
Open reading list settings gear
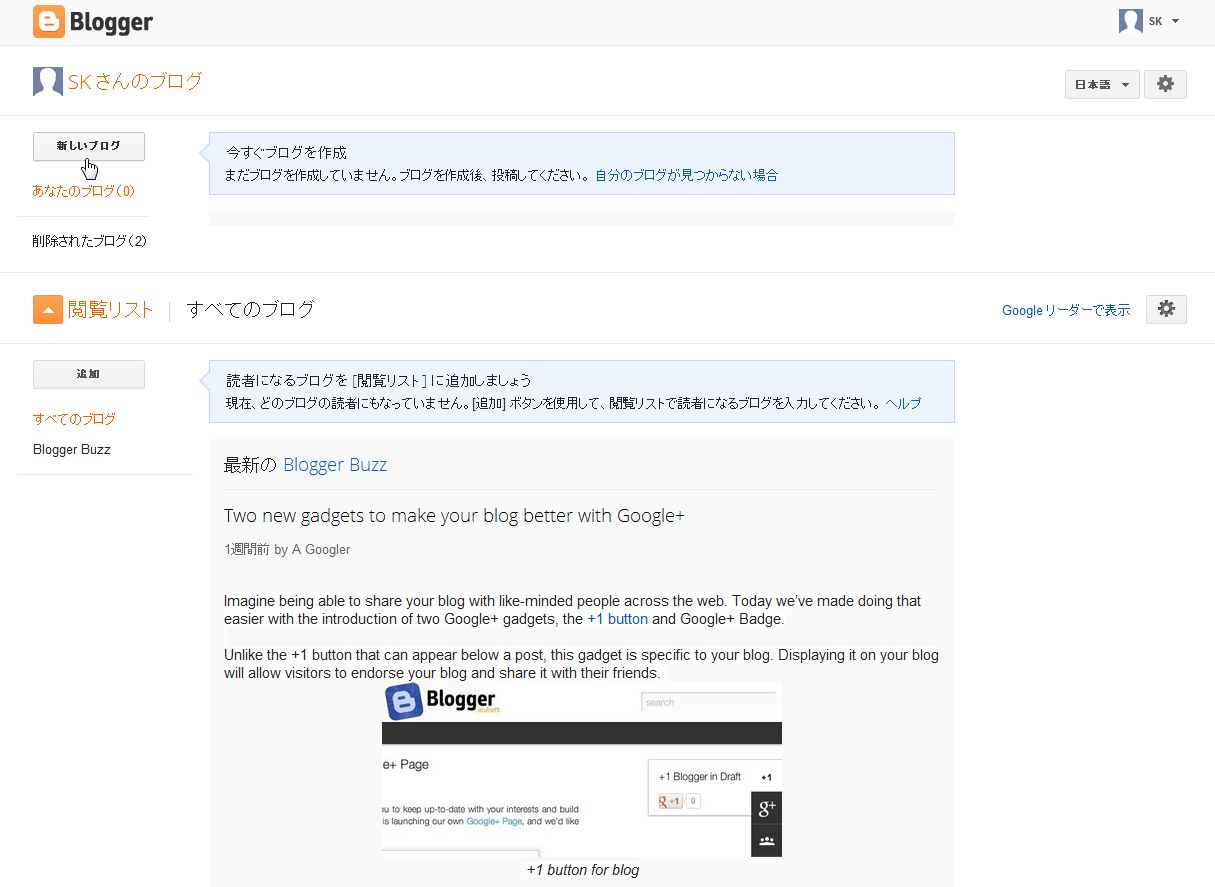tap(1166, 310)
